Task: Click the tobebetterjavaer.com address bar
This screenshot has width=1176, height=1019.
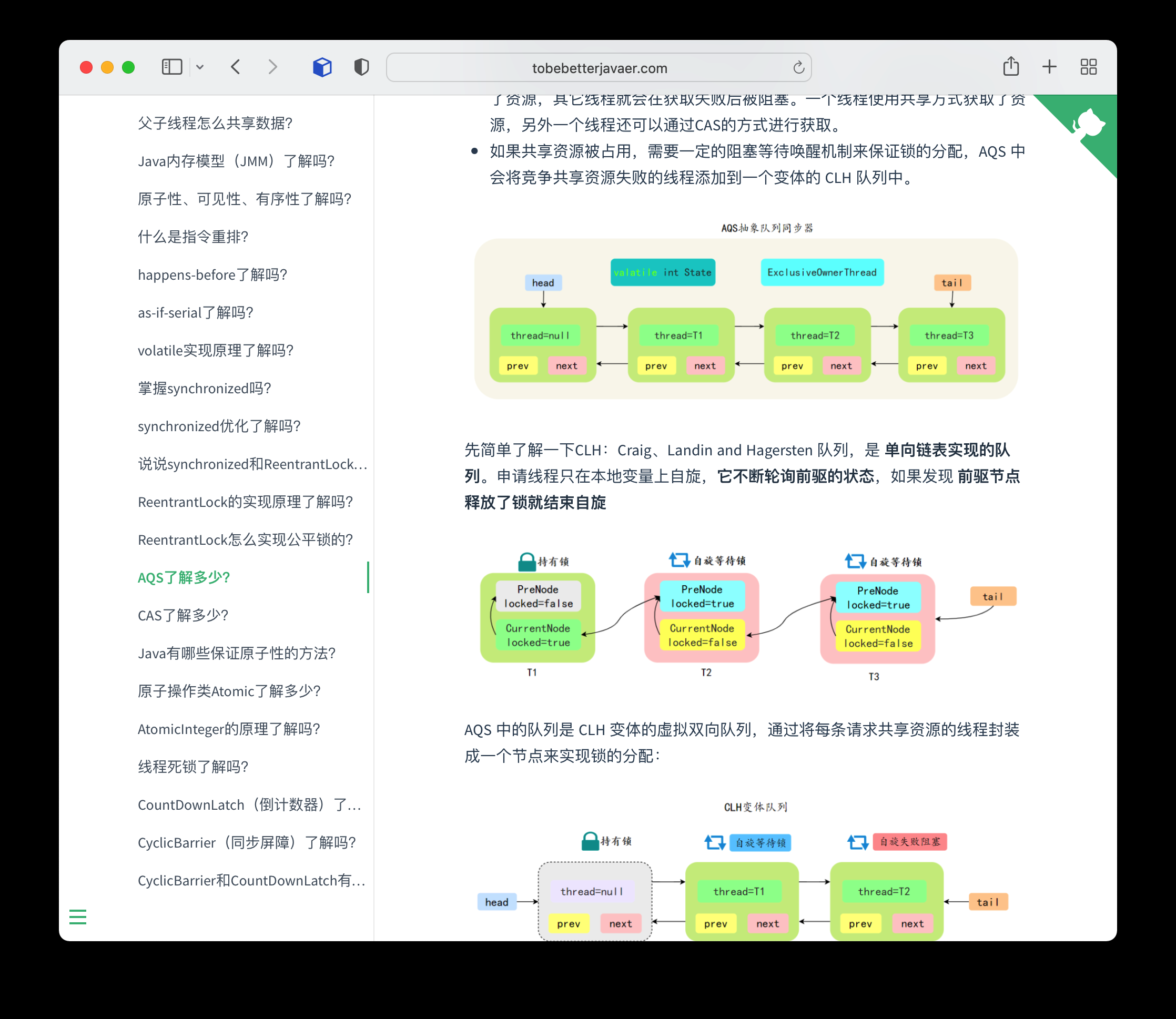Action: (x=599, y=68)
